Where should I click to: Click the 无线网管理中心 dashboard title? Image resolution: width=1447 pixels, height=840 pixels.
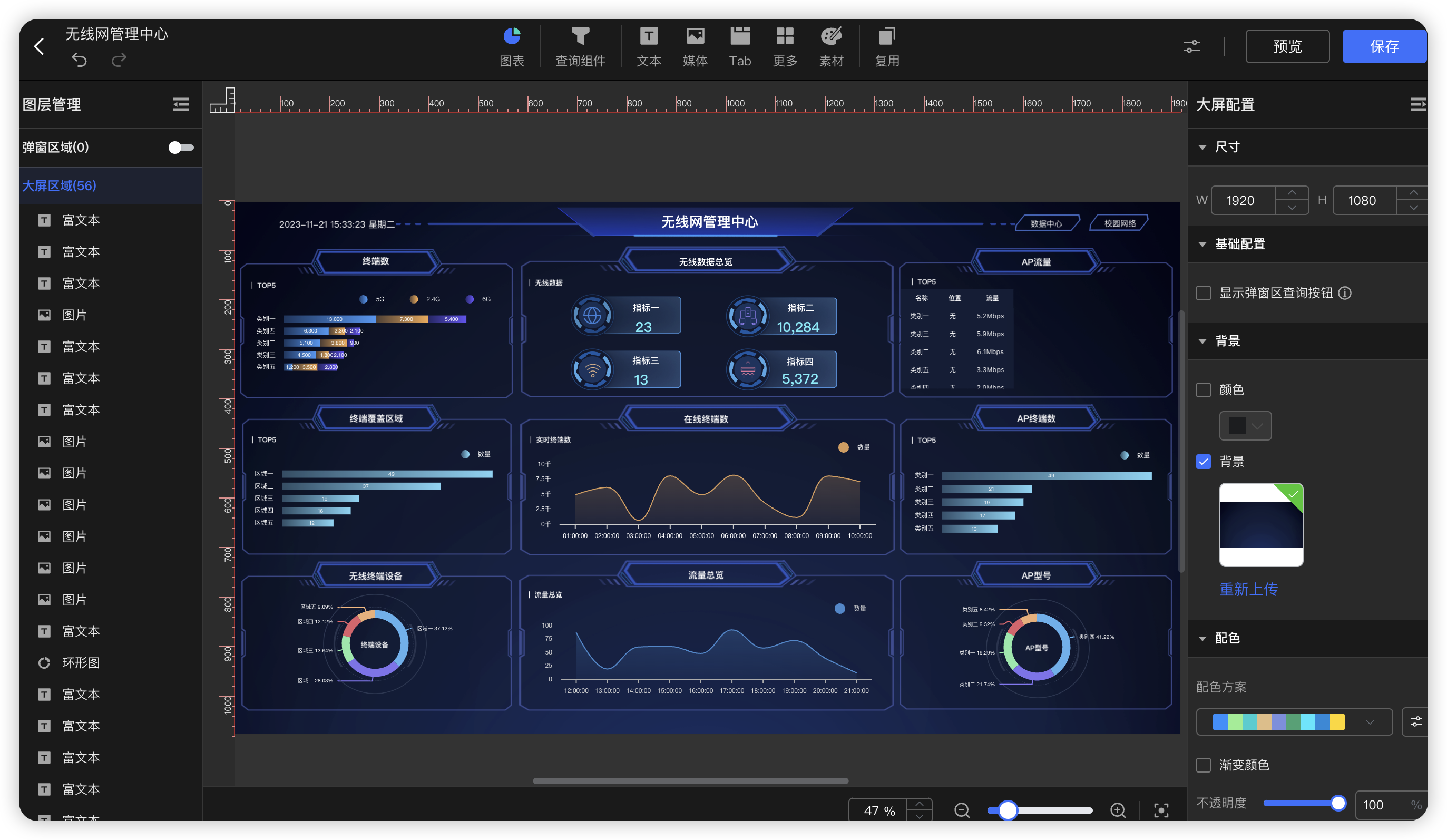point(709,222)
